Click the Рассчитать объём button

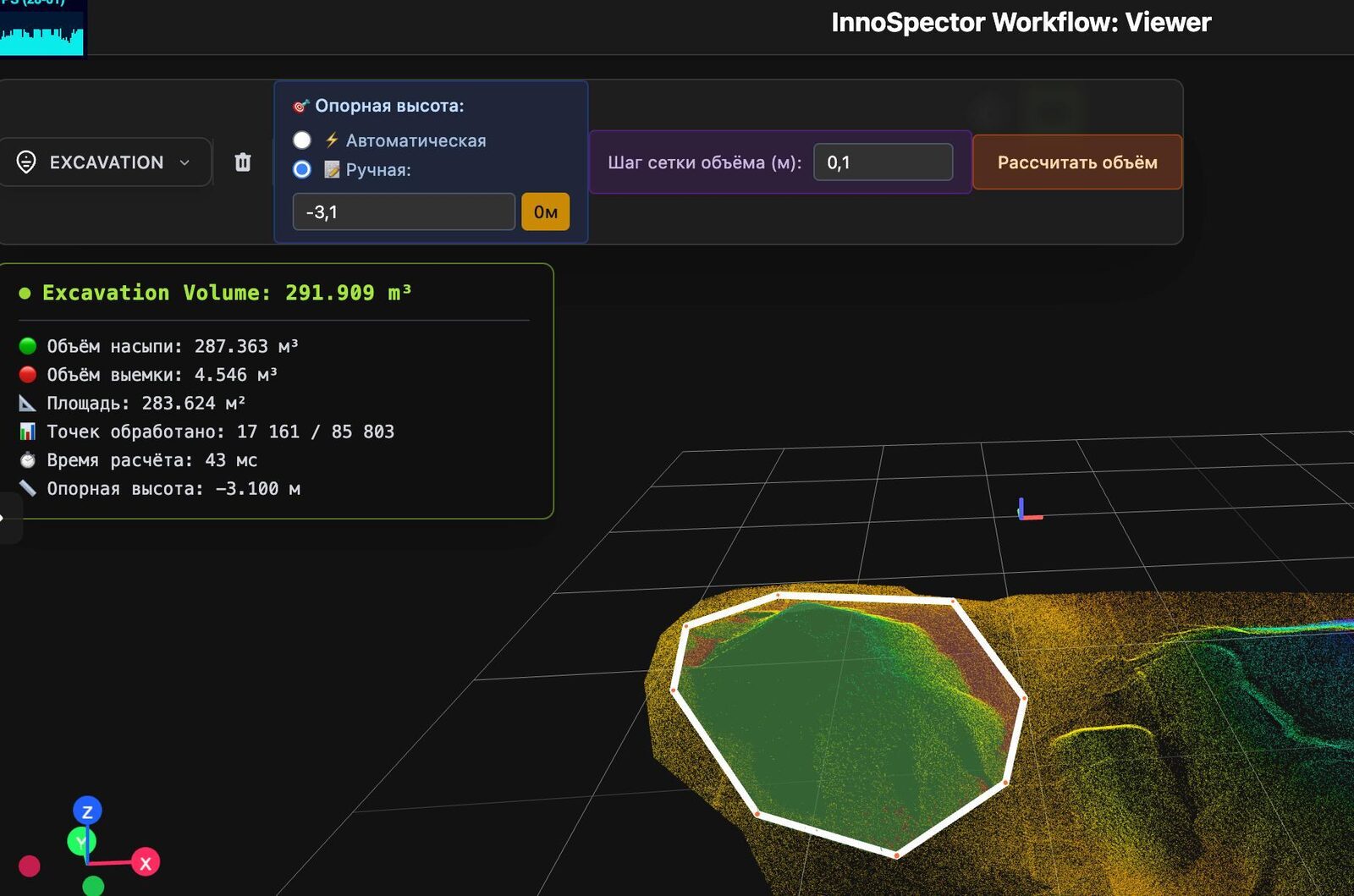(x=1077, y=162)
